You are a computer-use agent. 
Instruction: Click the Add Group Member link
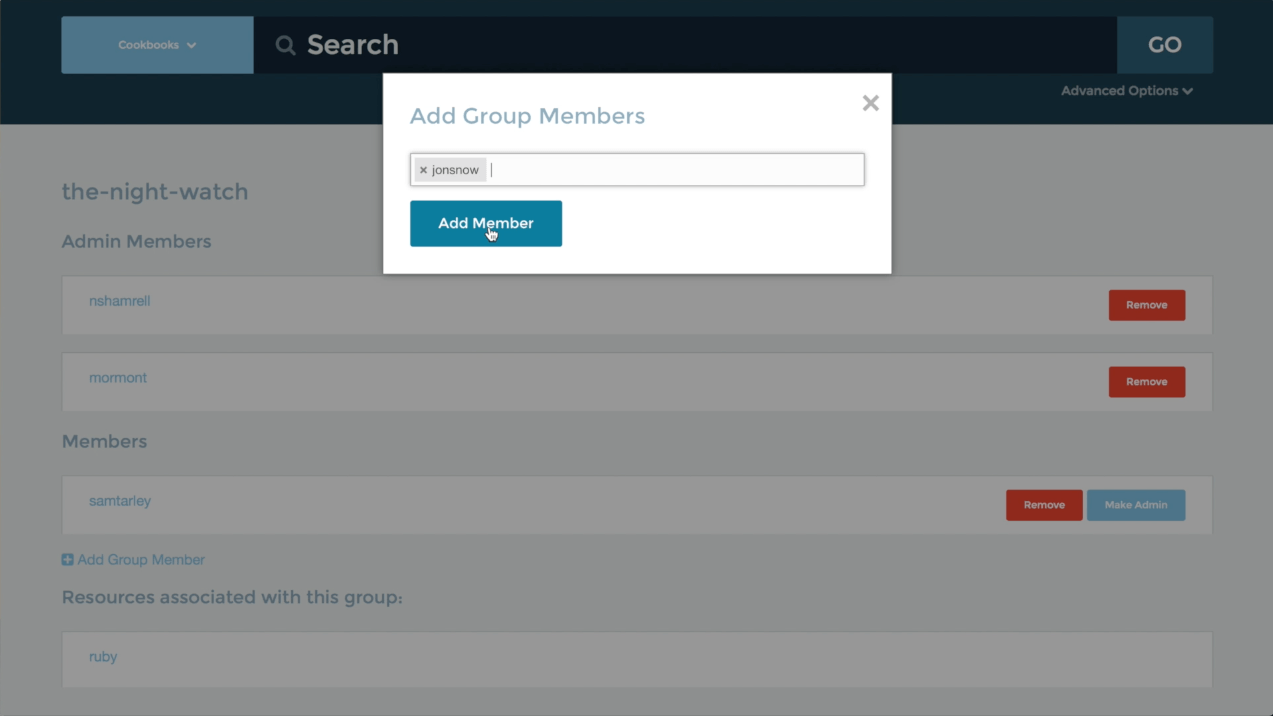[x=141, y=559]
